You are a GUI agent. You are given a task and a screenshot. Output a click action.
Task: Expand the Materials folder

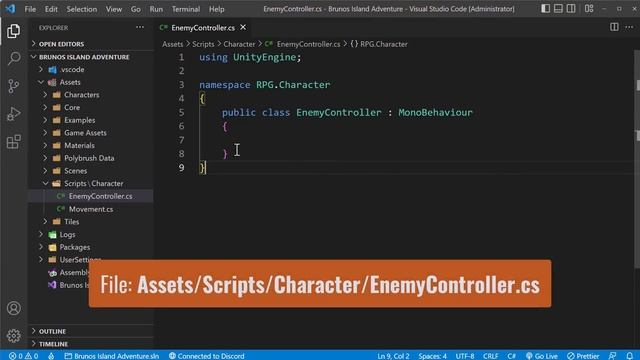tap(91, 145)
